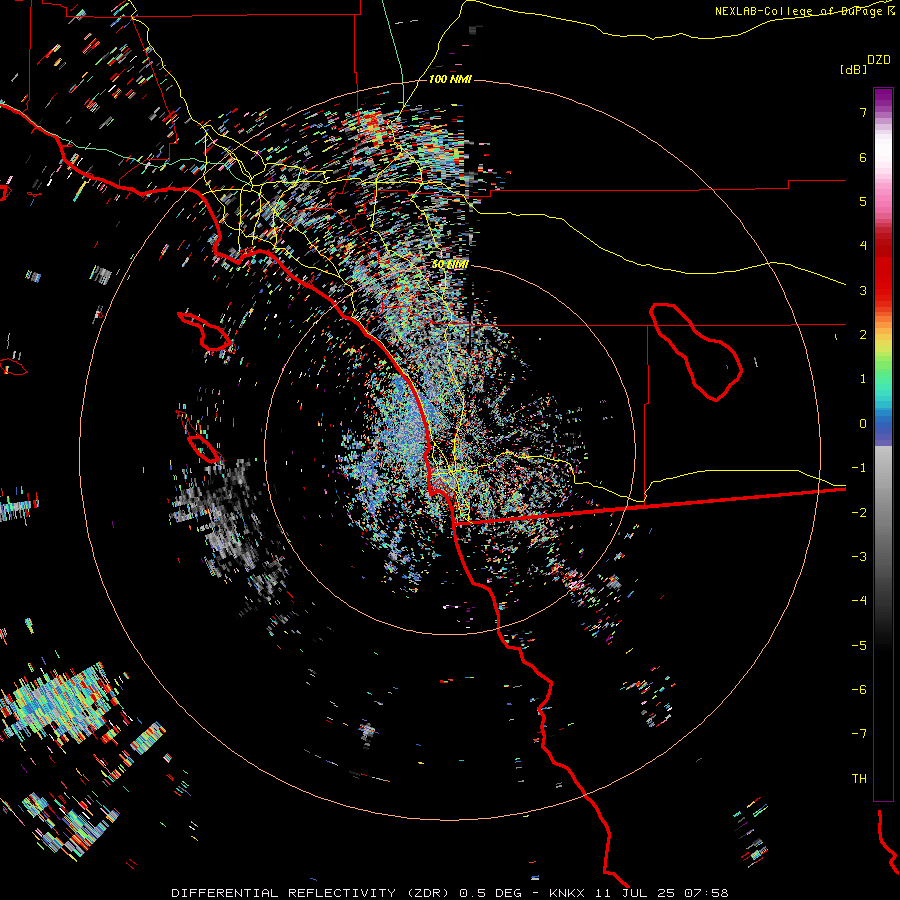The height and width of the screenshot is (900, 900).
Task: Click the 100 NMI range ring label
Action: click(x=450, y=79)
